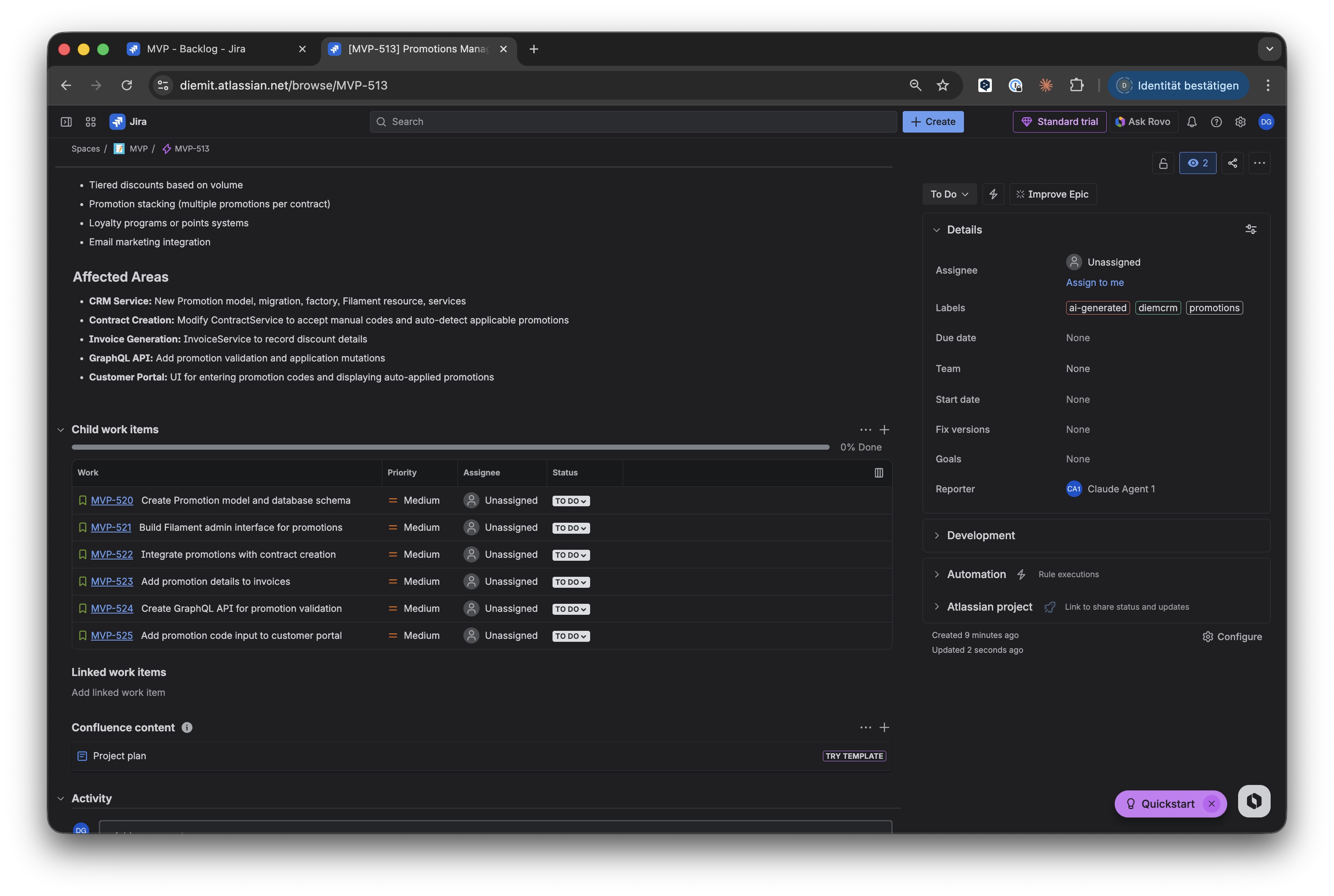Click the app switcher grid icon
1334x896 pixels.
pyautogui.click(x=90, y=122)
